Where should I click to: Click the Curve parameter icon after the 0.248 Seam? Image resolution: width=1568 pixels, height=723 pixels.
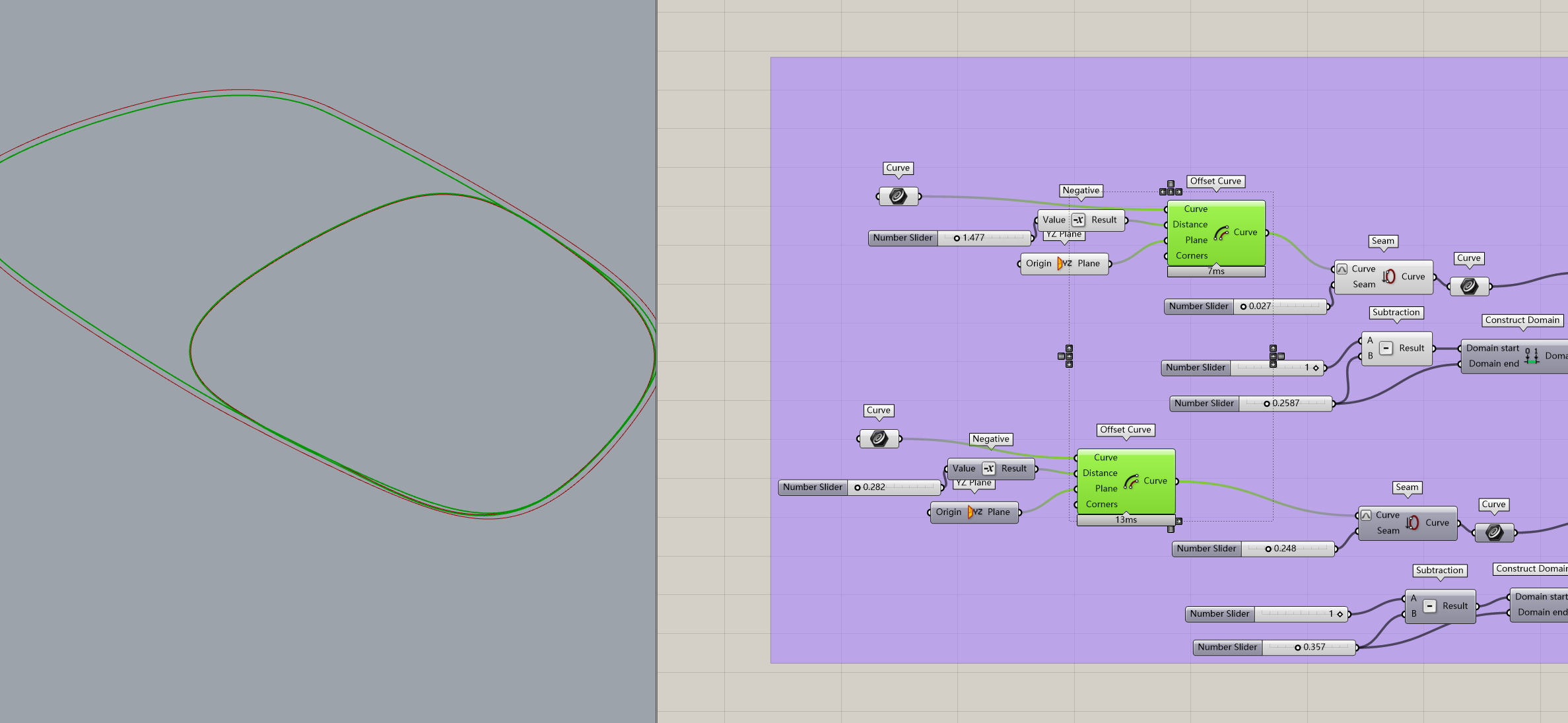pos(1494,533)
